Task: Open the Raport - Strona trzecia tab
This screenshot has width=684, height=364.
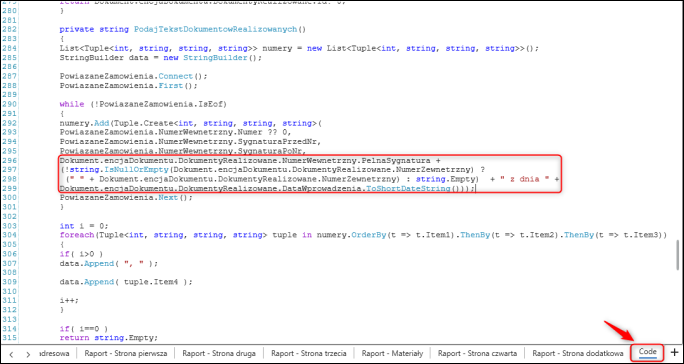Action: pyautogui.click(x=309, y=354)
